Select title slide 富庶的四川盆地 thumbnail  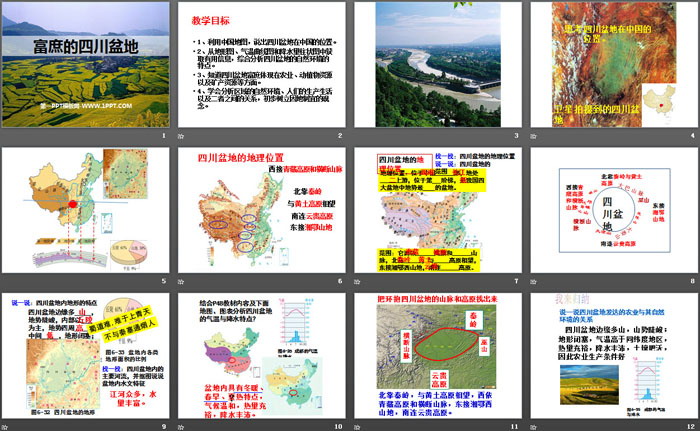coord(86,65)
